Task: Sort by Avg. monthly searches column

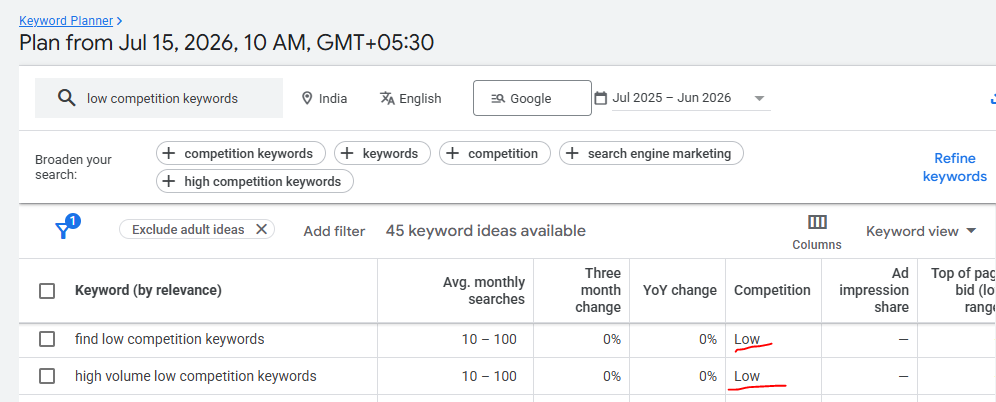Action: tap(483, 290)
